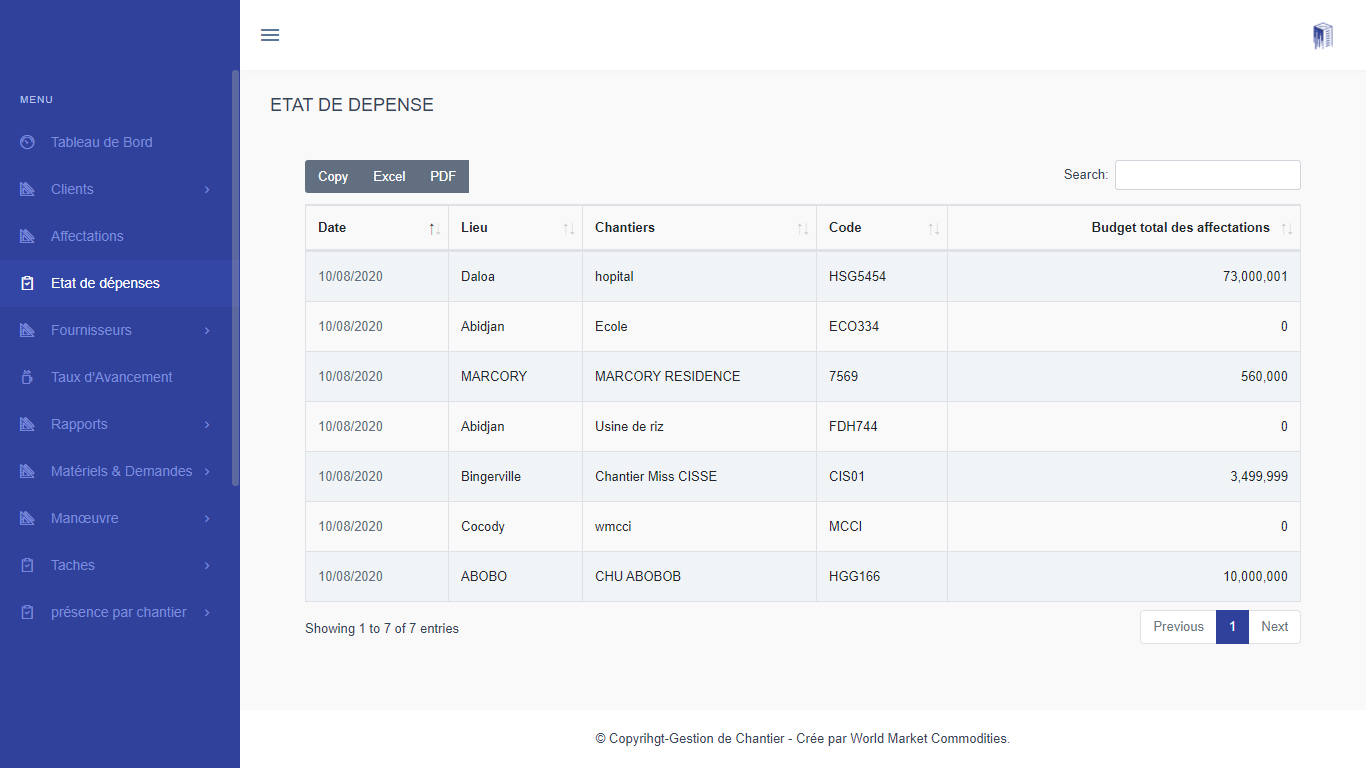
Task: Click the sidebar vertical scrollbar
Action: tap(235, 278)
